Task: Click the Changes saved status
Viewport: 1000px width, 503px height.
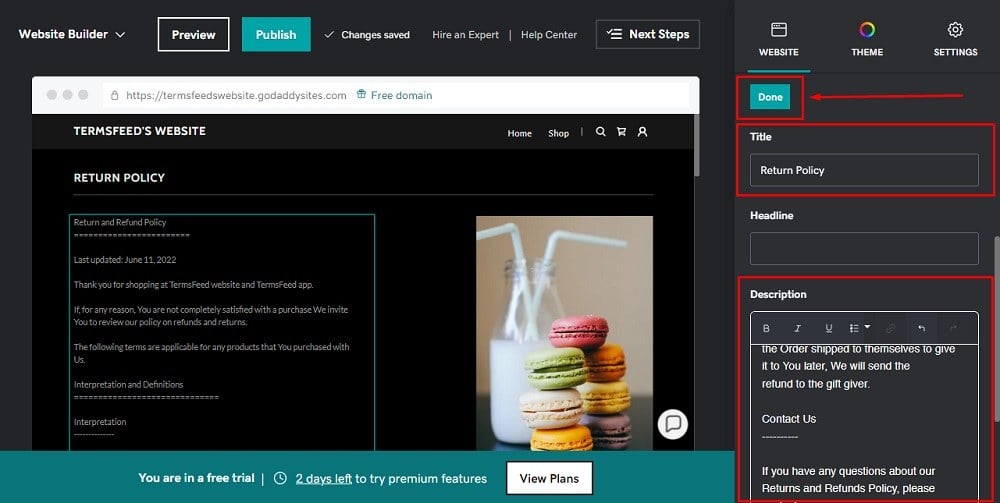Action: pyautogui.click(x=367, y=35)
